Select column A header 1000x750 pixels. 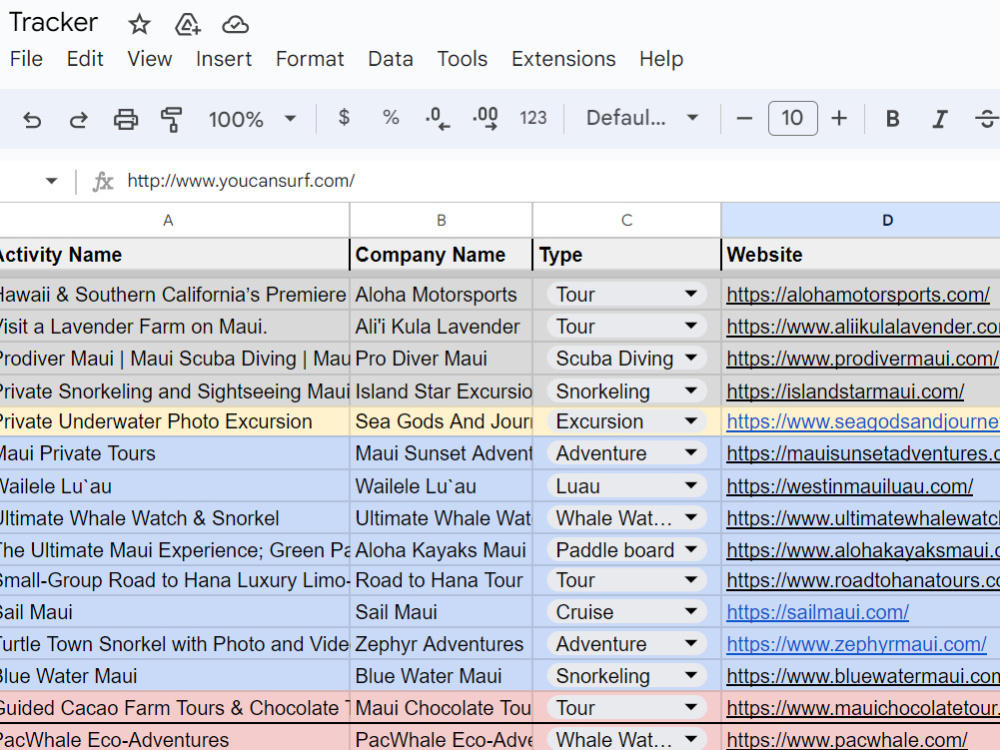(x=168, y=220)
